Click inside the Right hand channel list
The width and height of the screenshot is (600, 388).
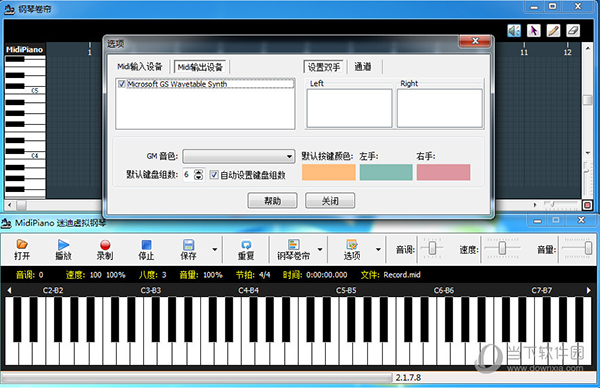[440, 108]
